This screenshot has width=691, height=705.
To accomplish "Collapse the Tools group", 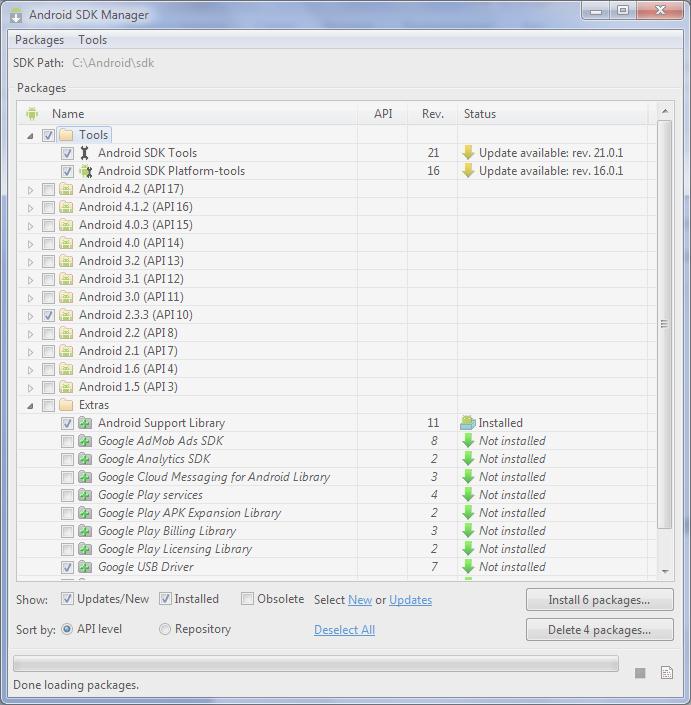I will [x=30, y=136].
